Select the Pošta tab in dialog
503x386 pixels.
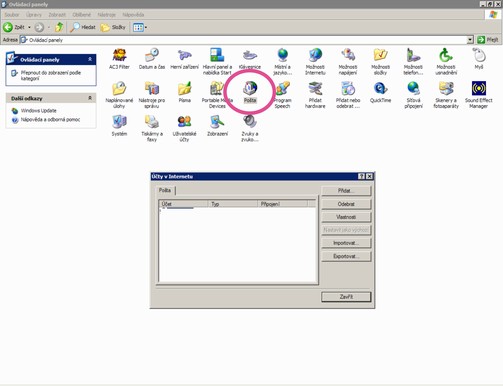(165, 190)
